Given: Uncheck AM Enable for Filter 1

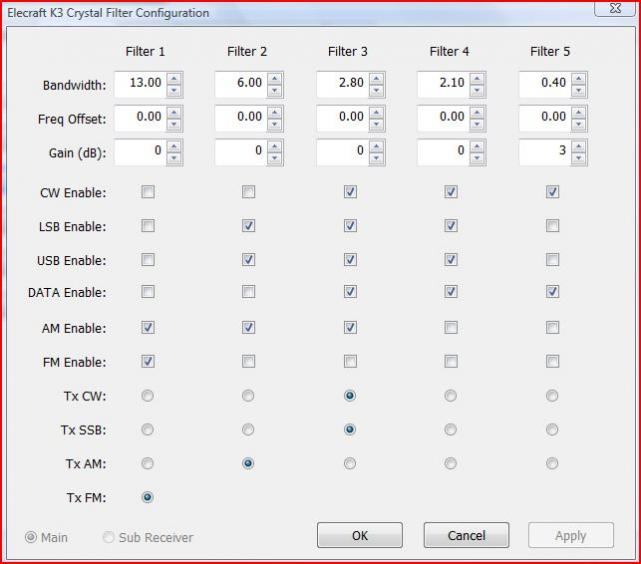Looking at the screenshot, I should tap(148, 327).
